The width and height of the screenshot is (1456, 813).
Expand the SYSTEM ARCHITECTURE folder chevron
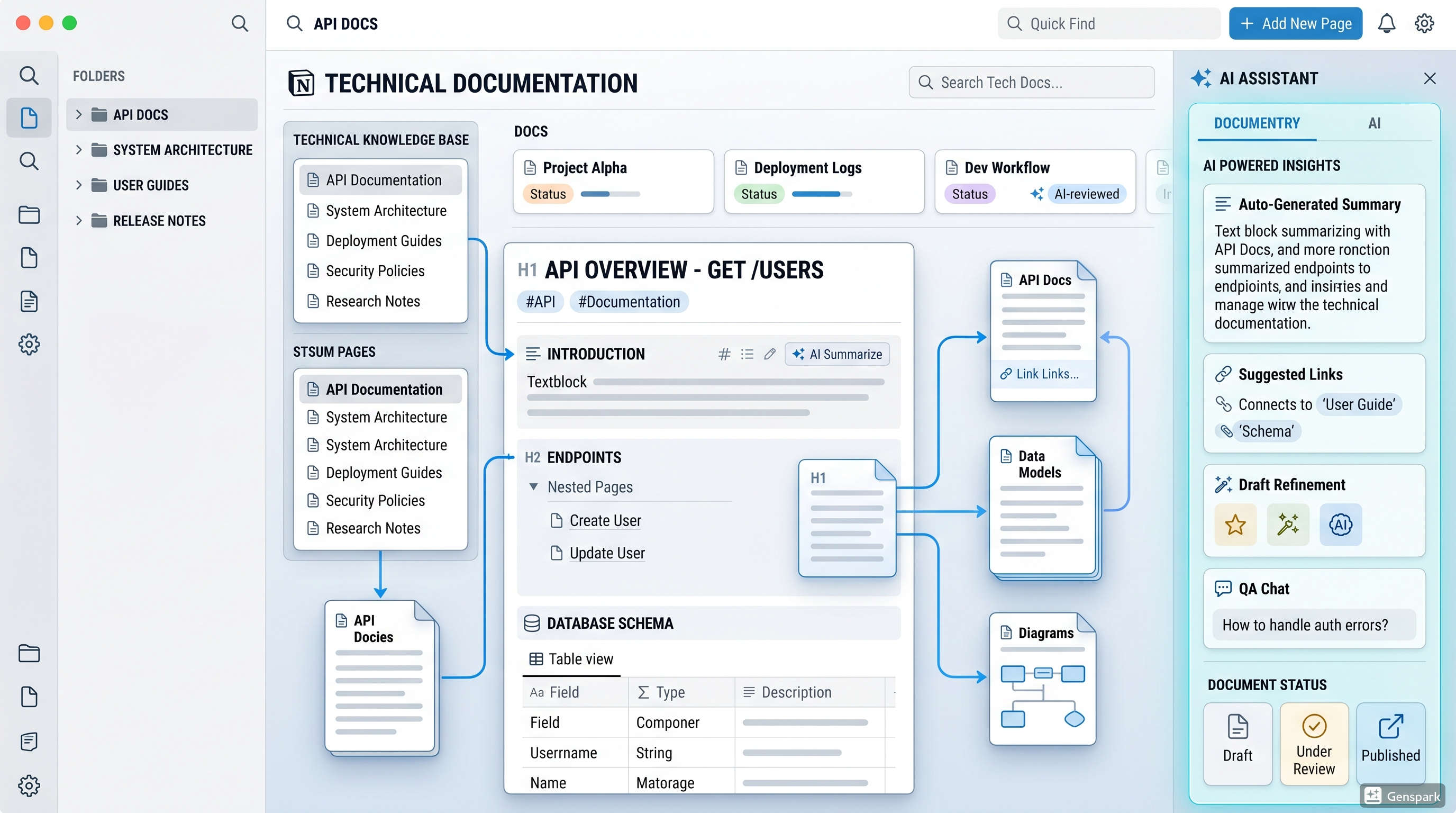(x=78, y=149)
